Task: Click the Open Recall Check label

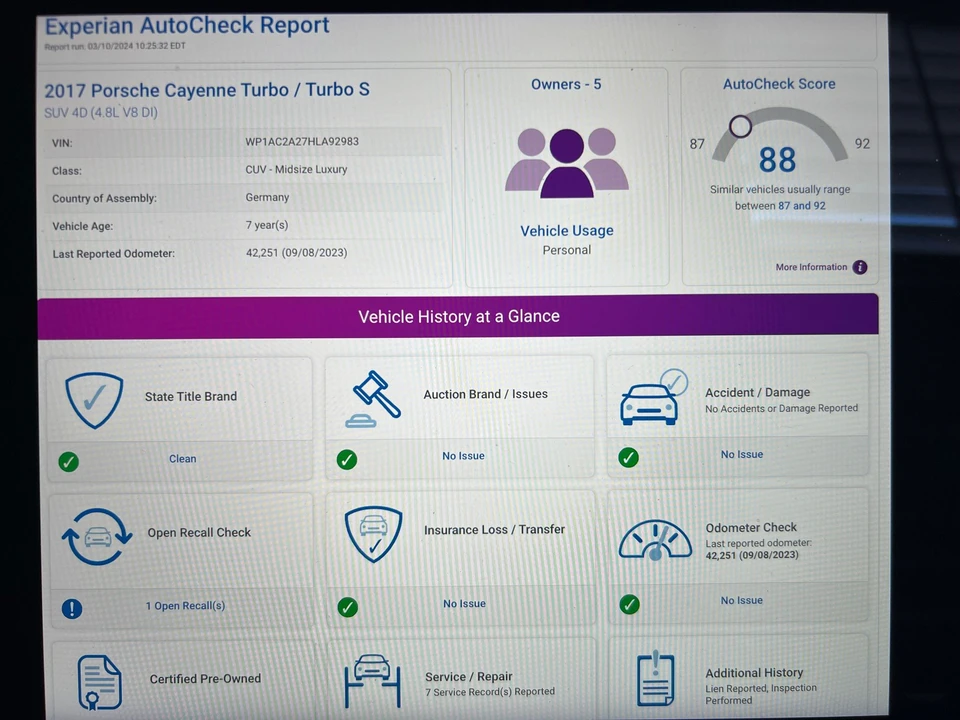Action: tap(199, 533)
